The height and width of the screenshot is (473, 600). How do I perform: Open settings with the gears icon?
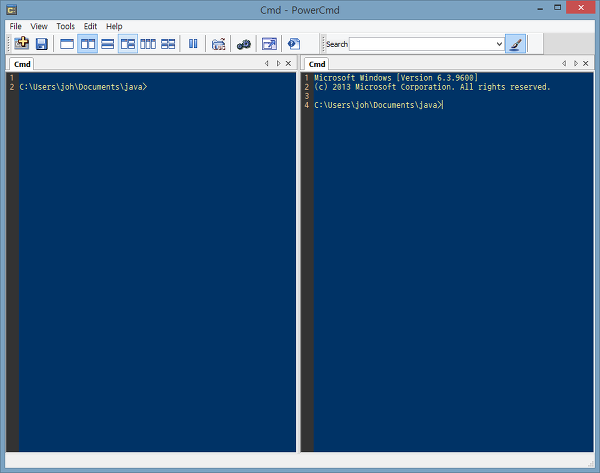coord(243,44)
